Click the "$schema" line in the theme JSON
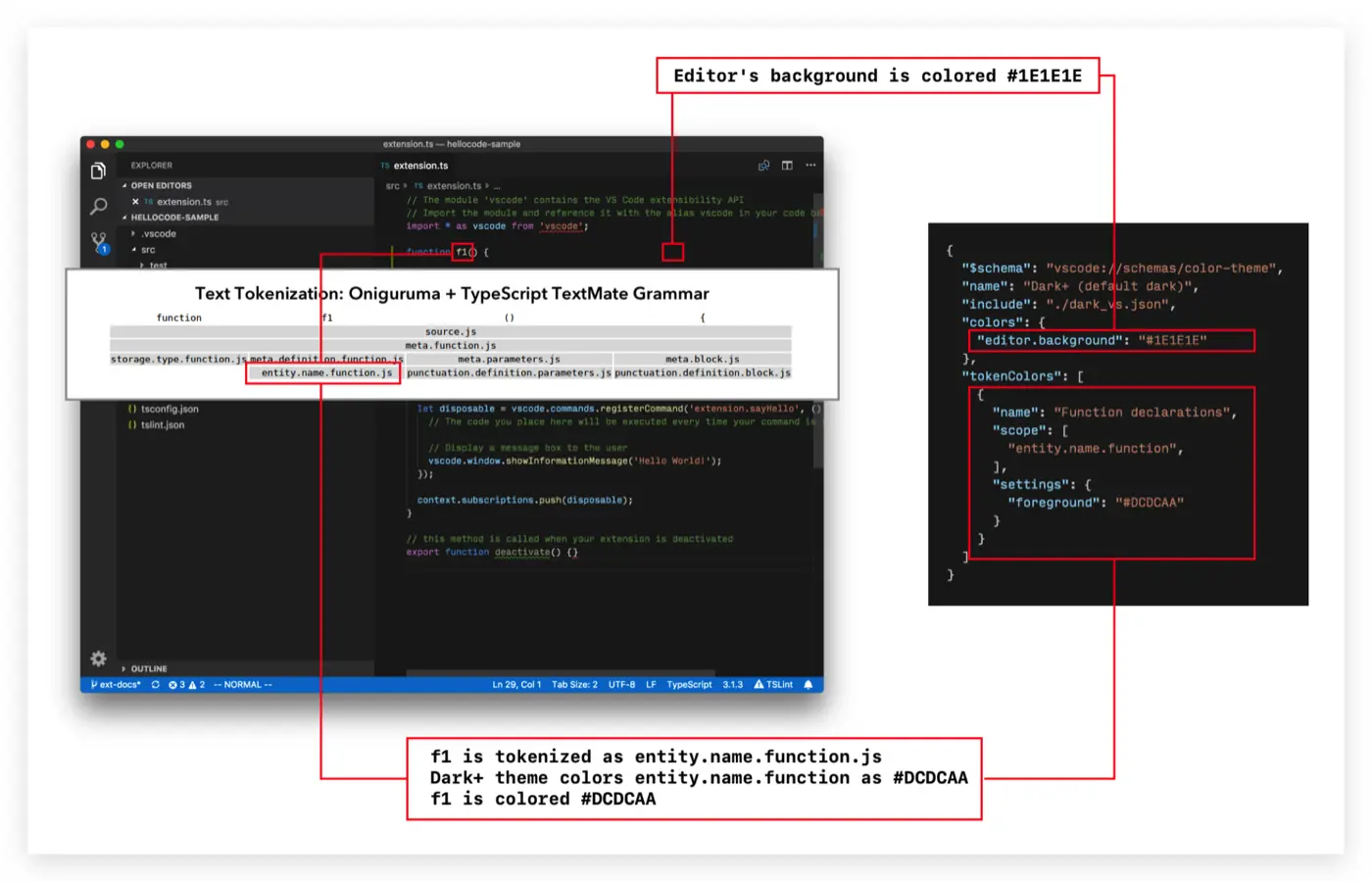The height and width of the screenshot is (882, 1372). click(1121, 269)
